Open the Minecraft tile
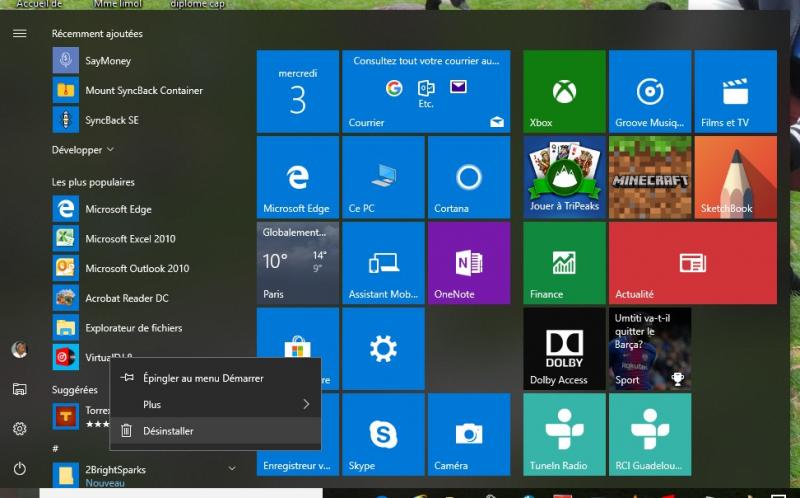The image size is (800, 498). [x=650, y=177]
